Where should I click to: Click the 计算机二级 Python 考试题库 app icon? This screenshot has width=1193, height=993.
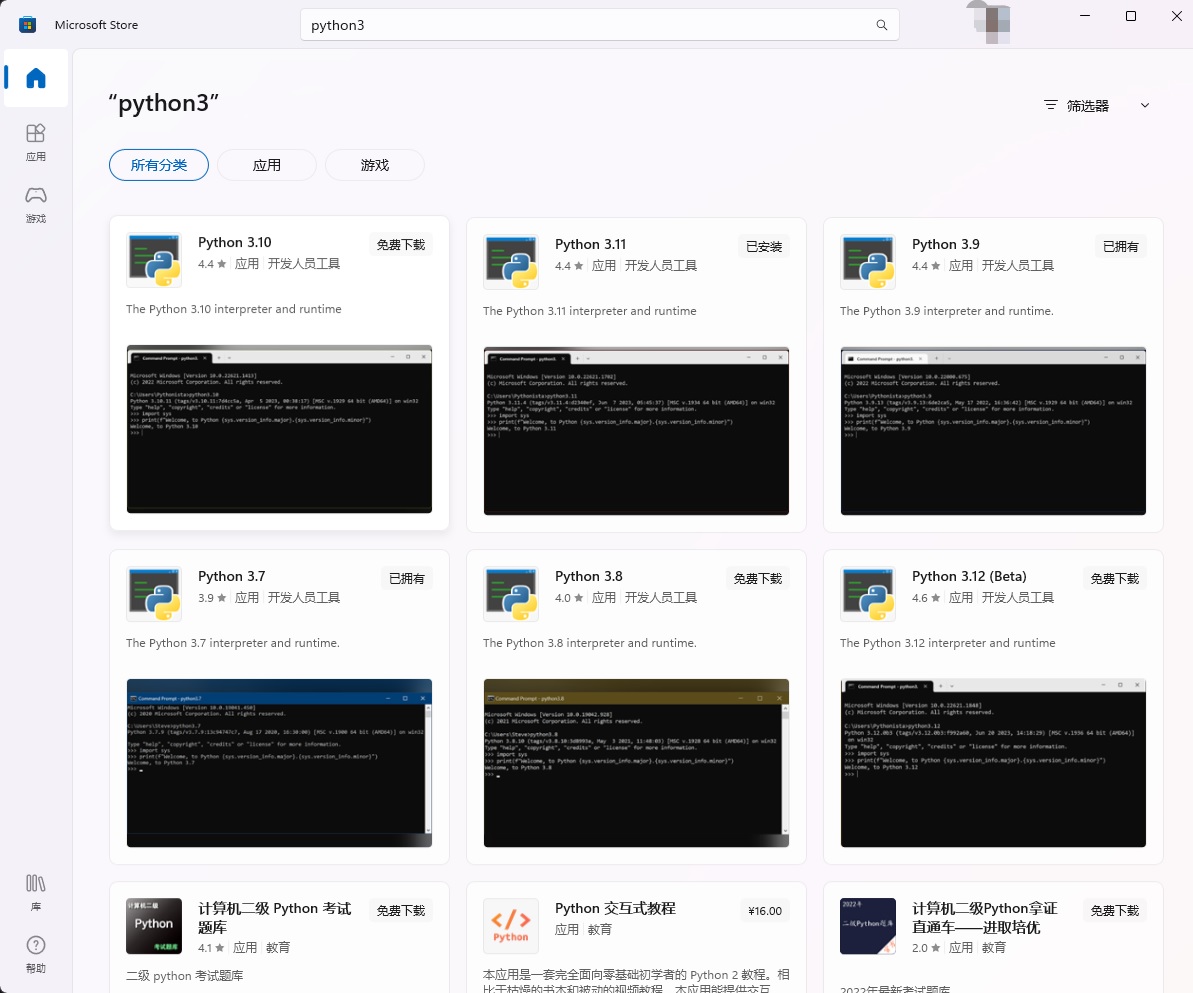[154, 926]
